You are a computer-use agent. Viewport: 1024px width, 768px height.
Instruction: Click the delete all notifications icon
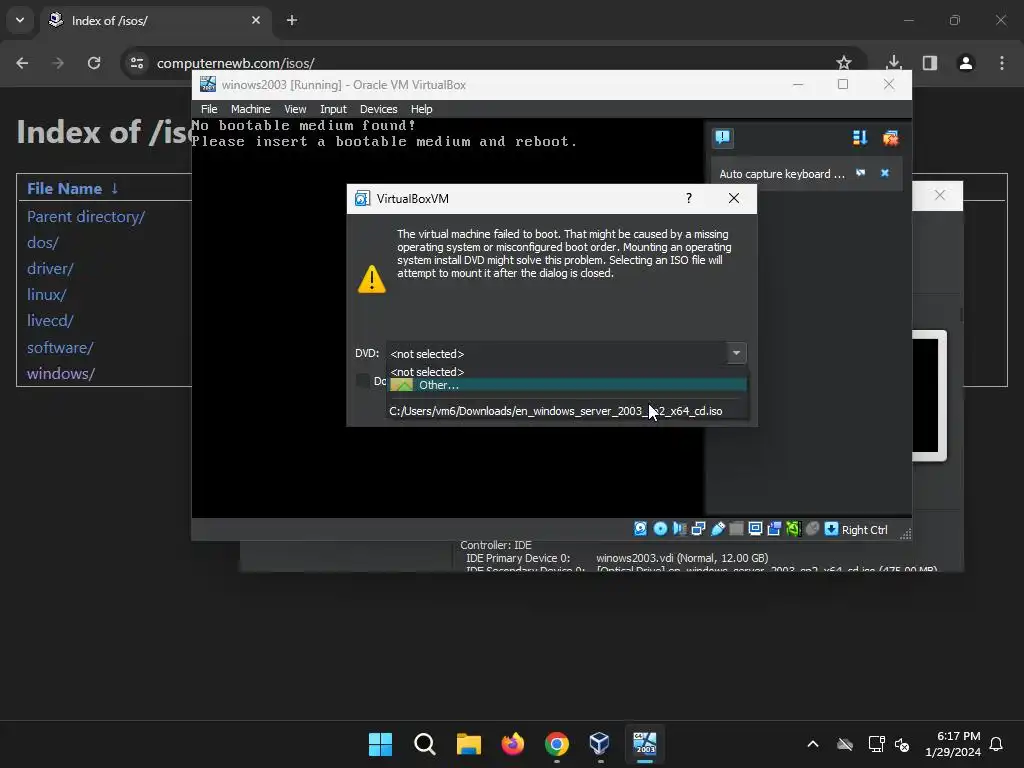890,138
